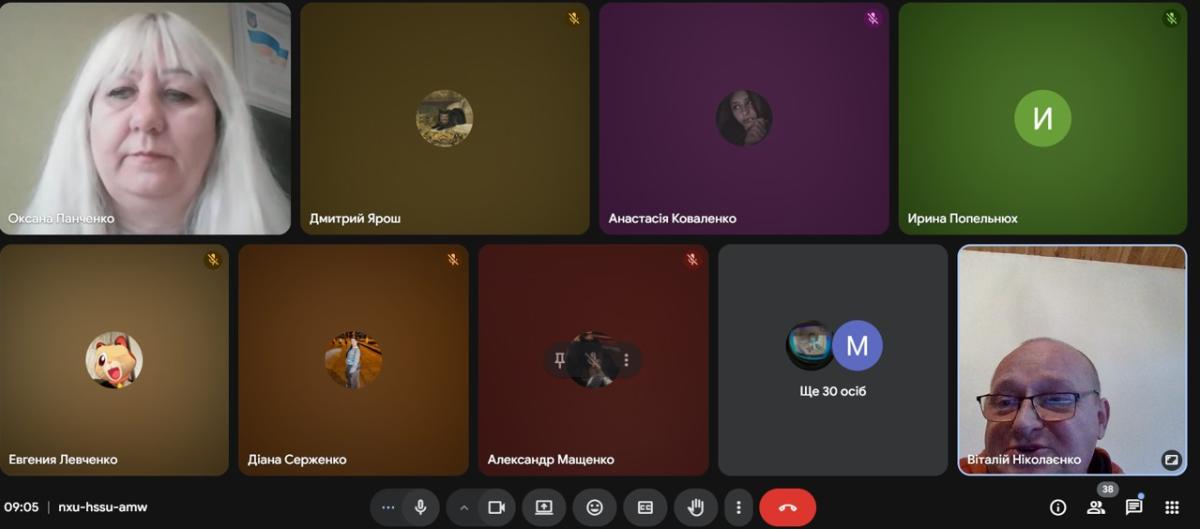Select Оксана Панченко's video tile
The image size is (1200, 529).
pos(145,118)
